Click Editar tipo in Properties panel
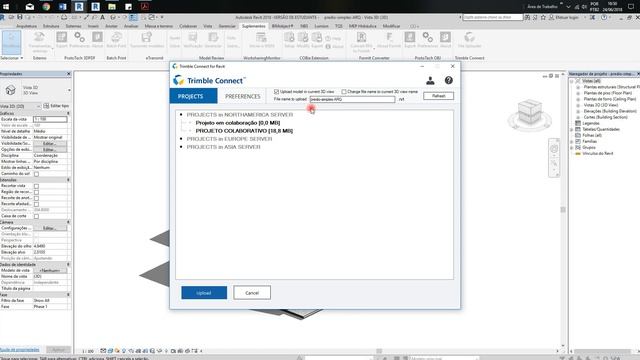Image resolution: width=640 pixels, height=360 pixels. (56, 106)
